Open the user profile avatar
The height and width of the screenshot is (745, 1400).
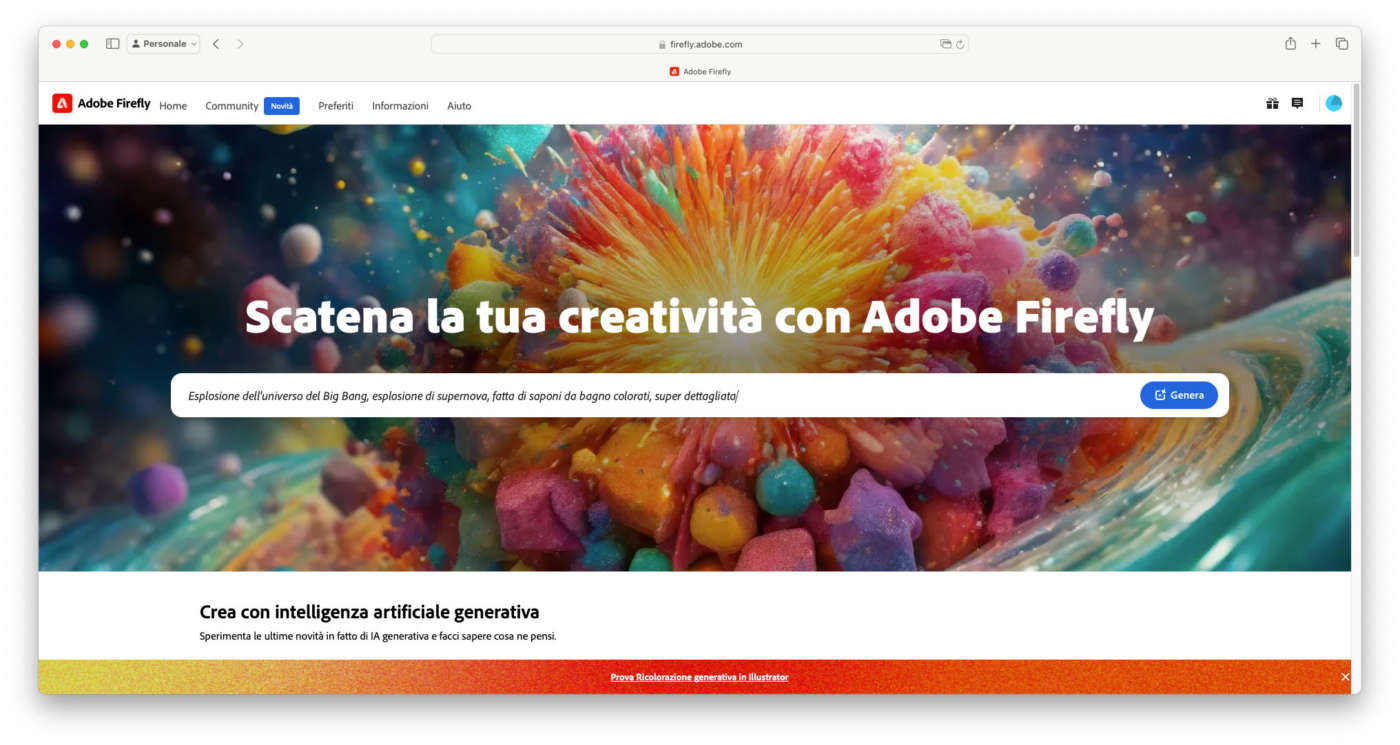click(1333, 103)
